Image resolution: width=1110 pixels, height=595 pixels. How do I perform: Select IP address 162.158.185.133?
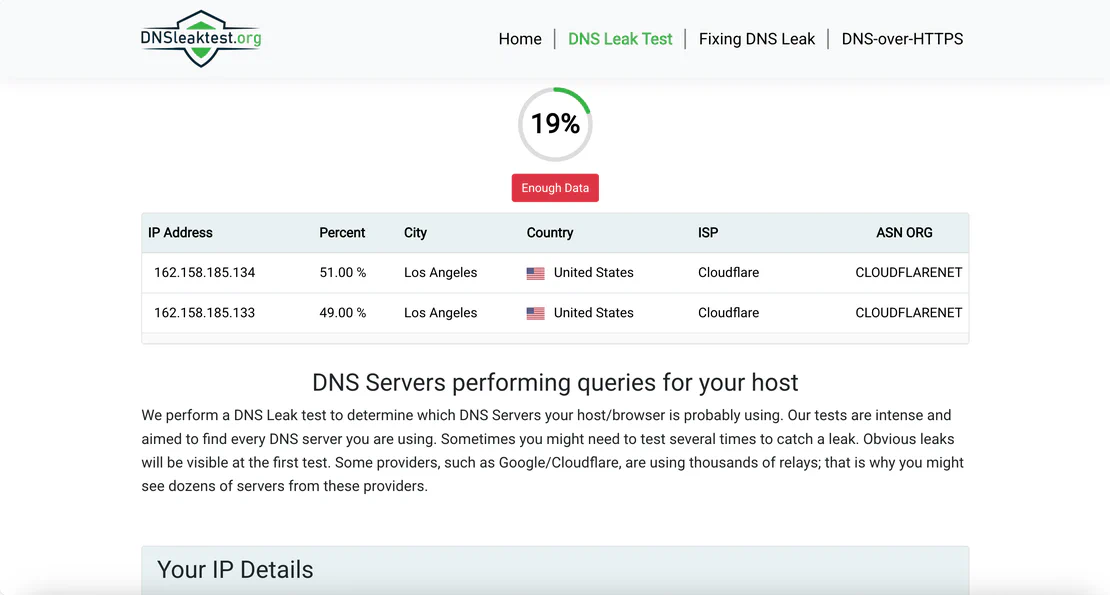[204, 313]
